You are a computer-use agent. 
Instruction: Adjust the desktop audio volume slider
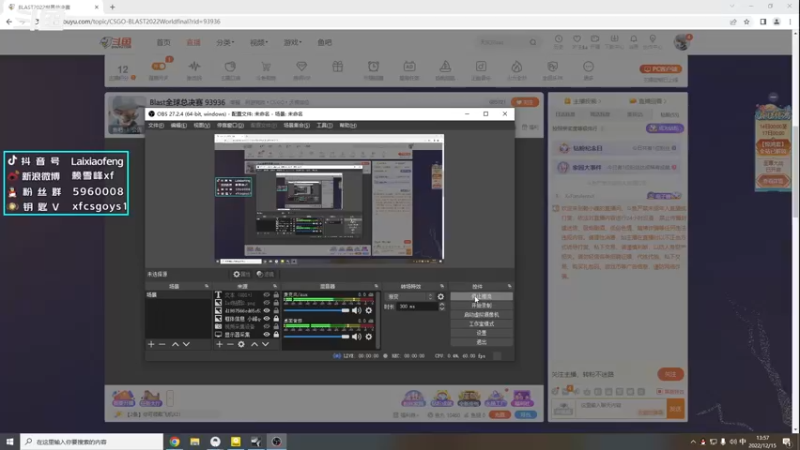click(x=316, y=337)
